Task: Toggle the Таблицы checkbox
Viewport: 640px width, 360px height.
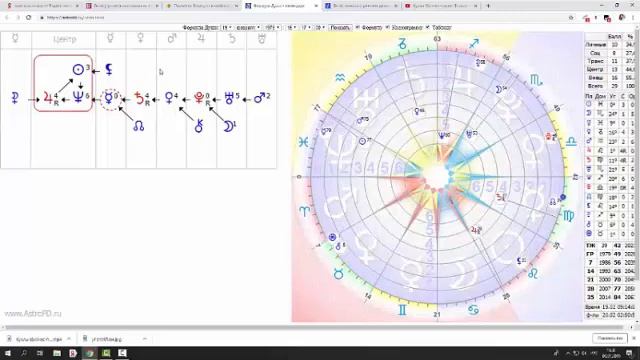Action: [x=427, y=27]
